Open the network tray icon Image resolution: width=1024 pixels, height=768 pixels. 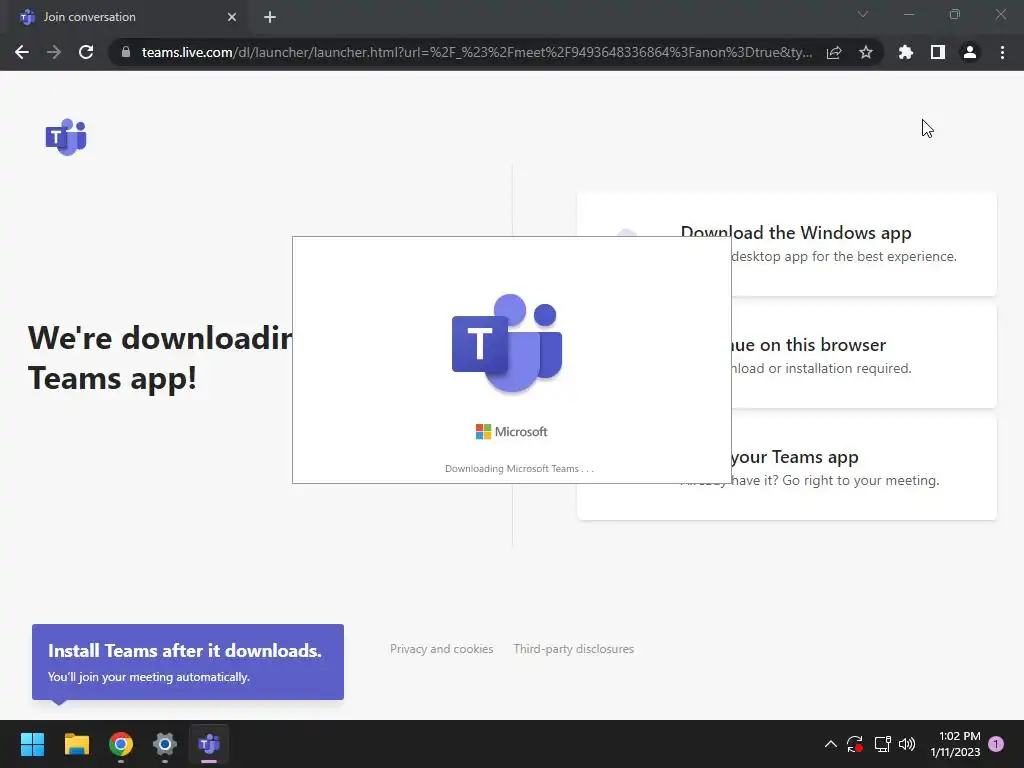point(882,744)
